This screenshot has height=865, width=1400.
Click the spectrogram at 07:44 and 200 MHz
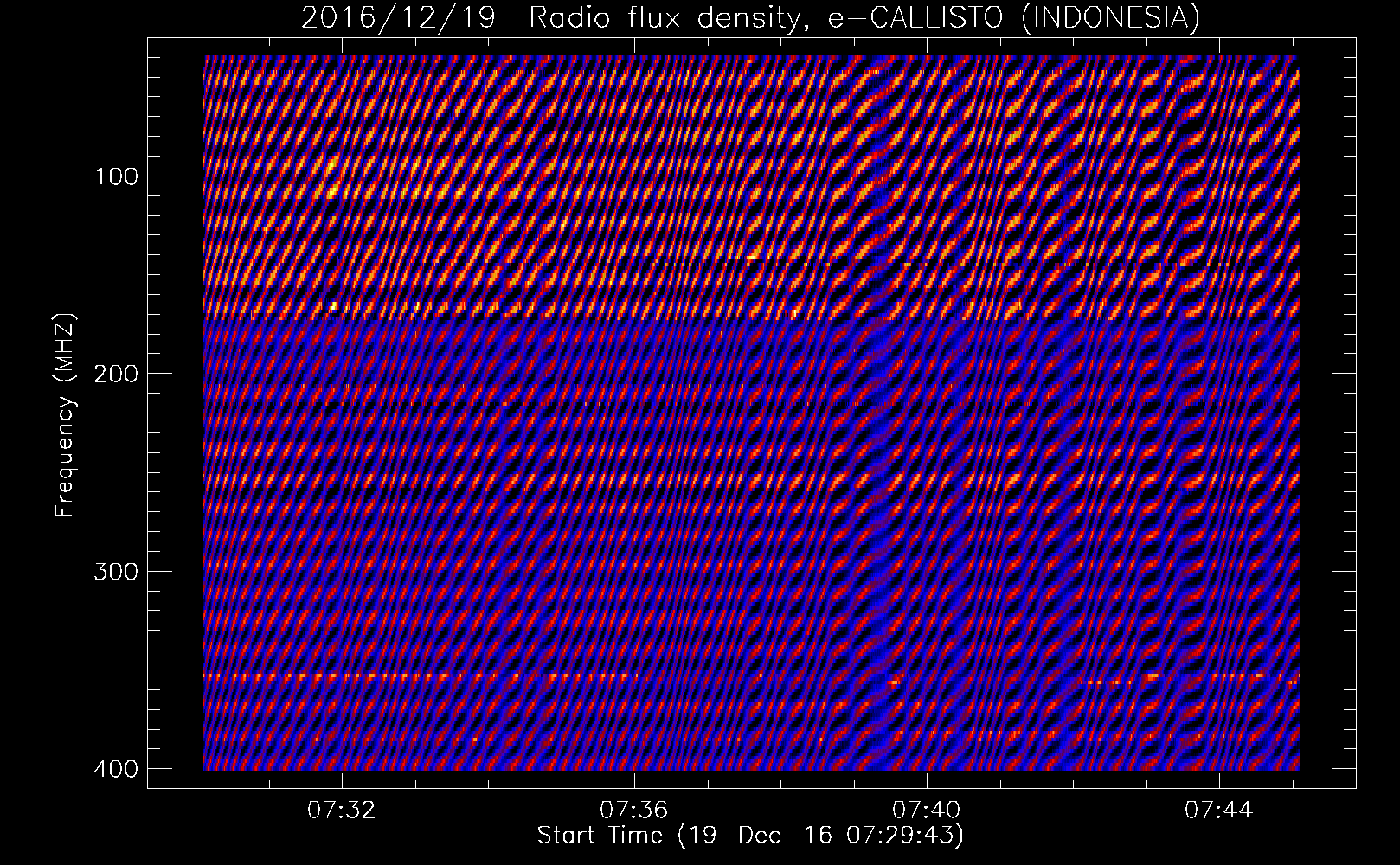(1219, 373)
